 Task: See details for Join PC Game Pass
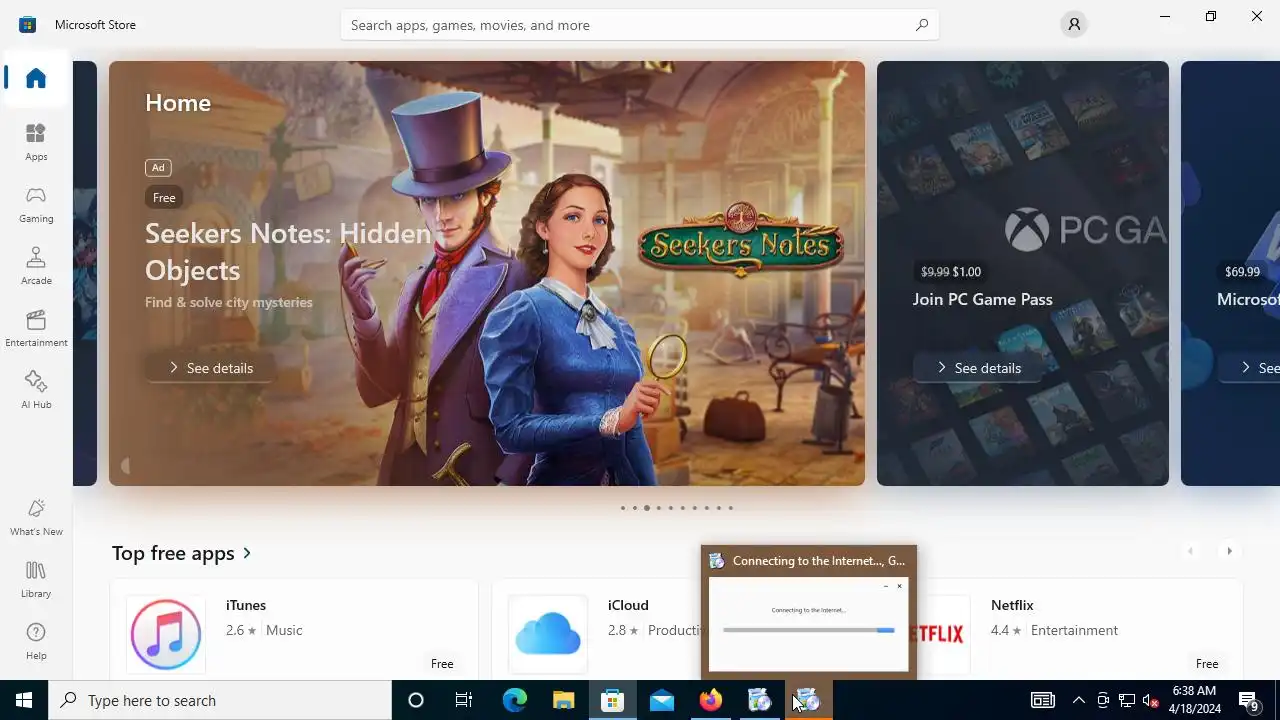[x=978, y=368]
